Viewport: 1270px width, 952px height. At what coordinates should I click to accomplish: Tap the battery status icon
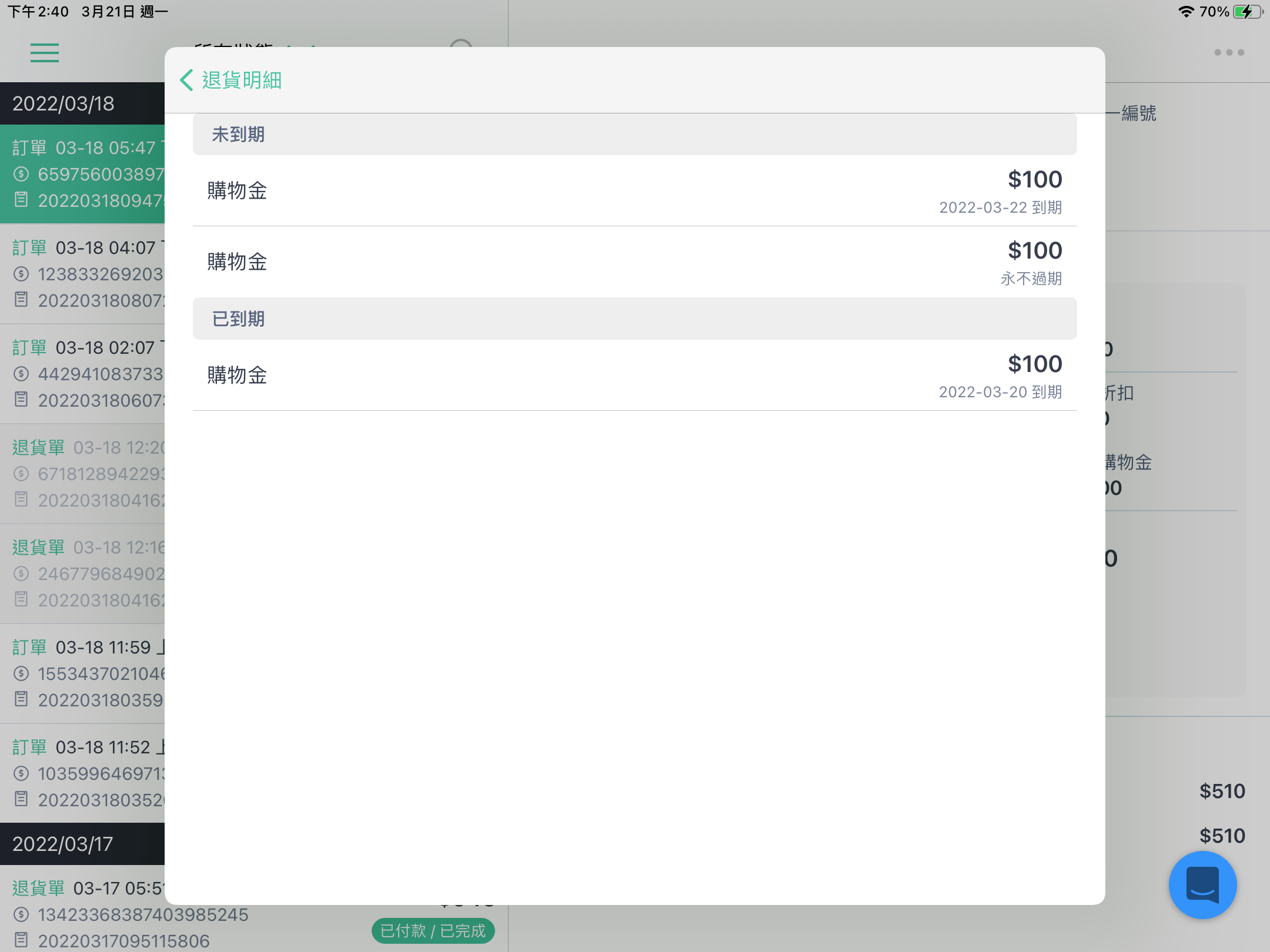click(1248, 11)
